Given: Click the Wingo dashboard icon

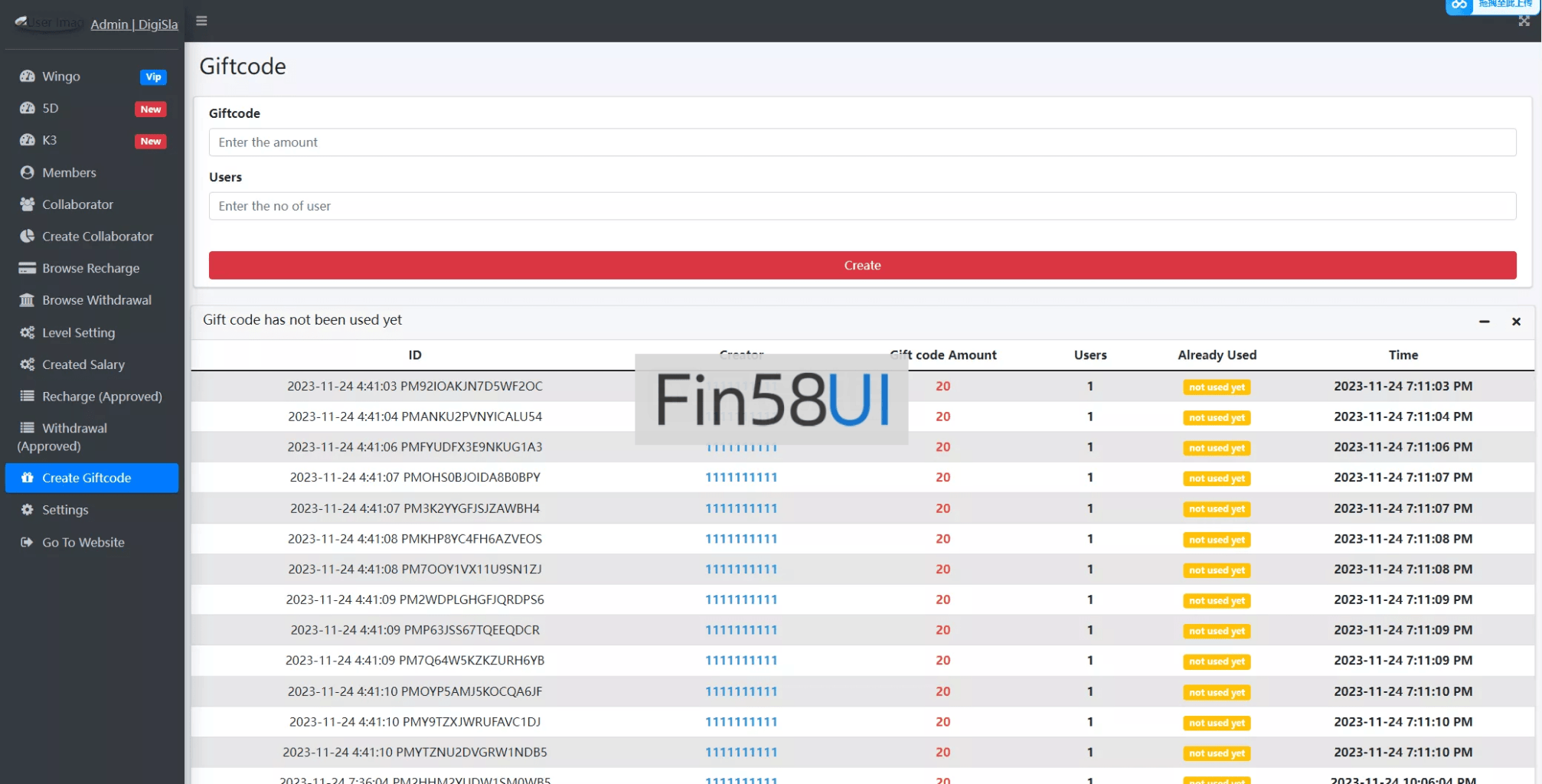Looking at the screenshot, I should click(x=28, y=77).
